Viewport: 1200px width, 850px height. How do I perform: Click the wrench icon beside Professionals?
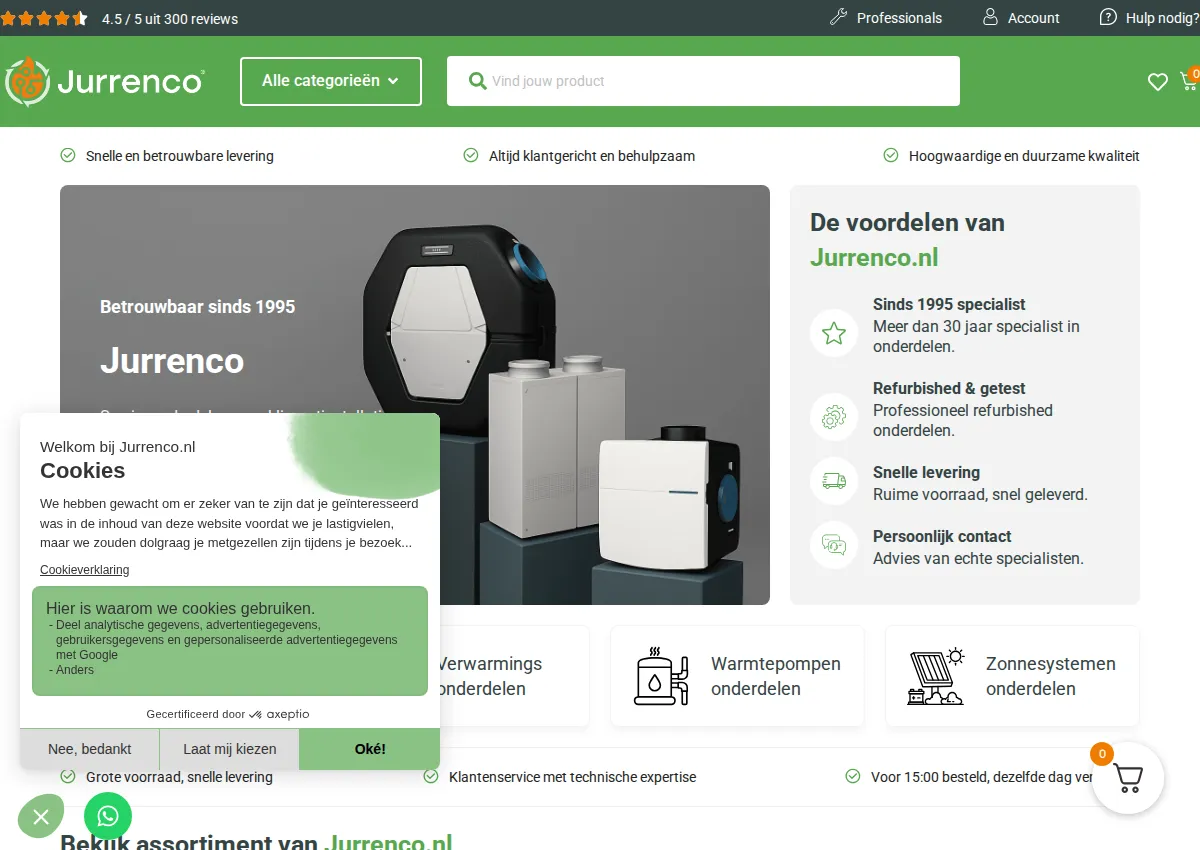point(839,17)
